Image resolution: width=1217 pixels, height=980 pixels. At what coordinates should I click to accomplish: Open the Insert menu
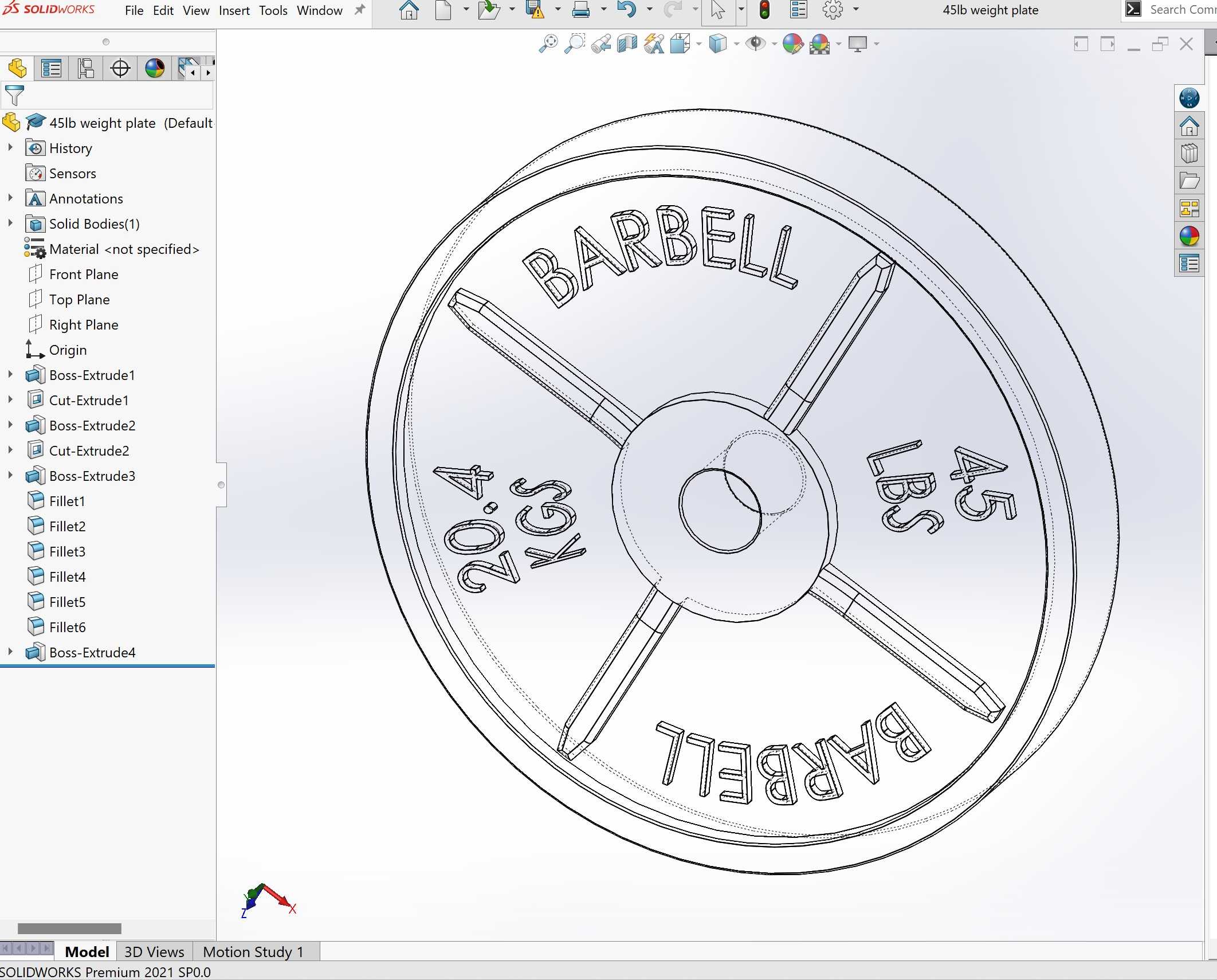[234, 10]
